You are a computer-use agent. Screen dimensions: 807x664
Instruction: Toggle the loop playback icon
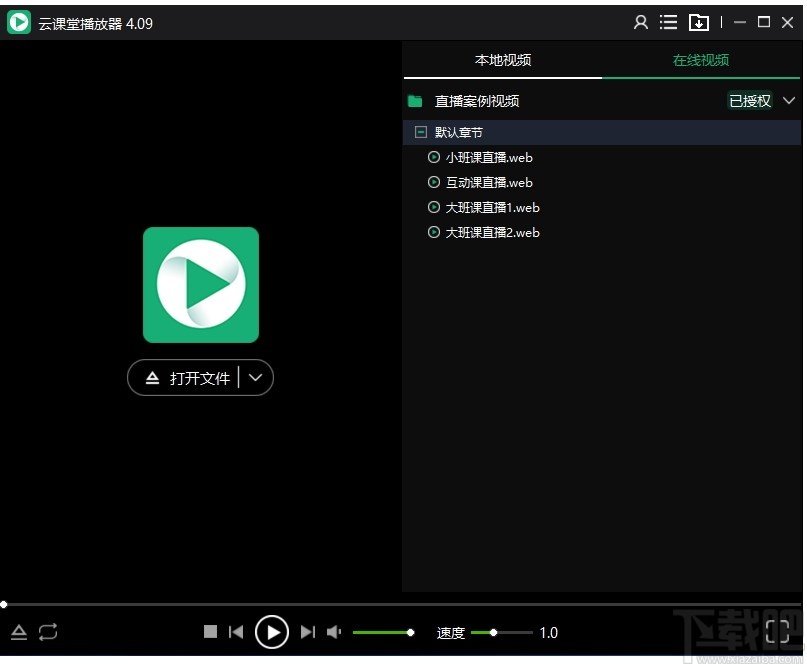(x=47, y=632)
